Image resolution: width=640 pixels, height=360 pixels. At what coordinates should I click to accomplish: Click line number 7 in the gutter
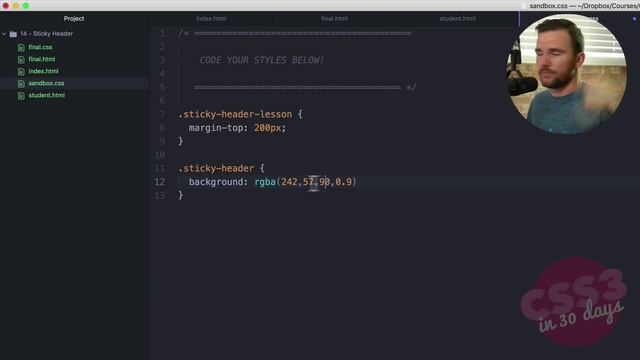162,114
